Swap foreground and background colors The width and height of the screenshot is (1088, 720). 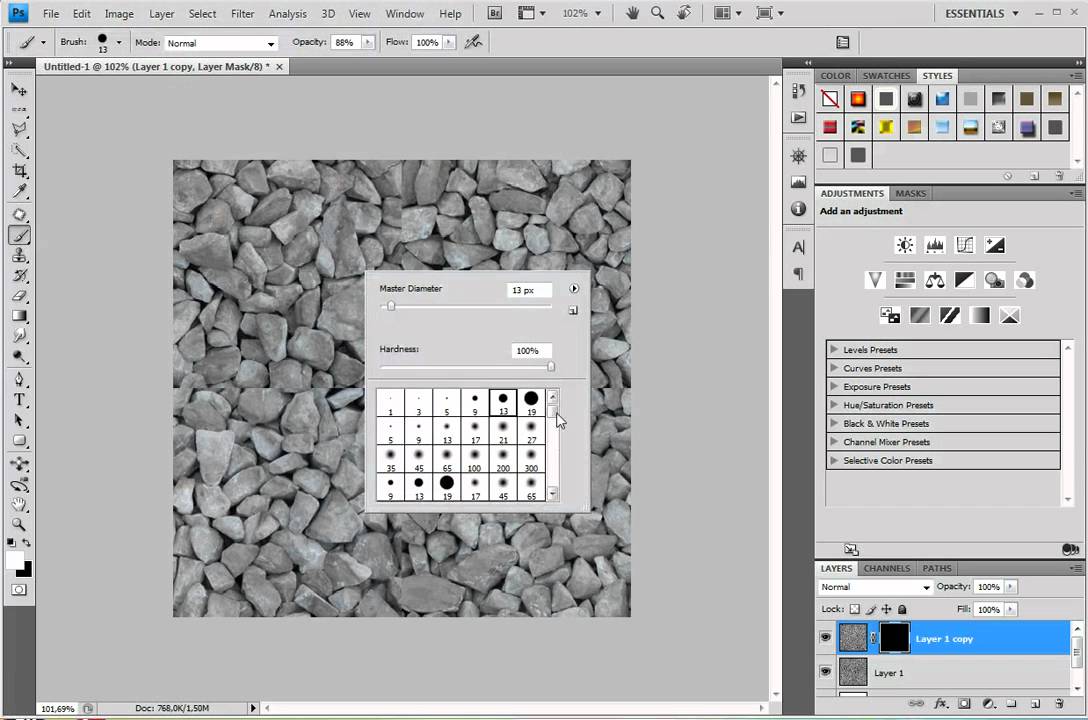26,542
